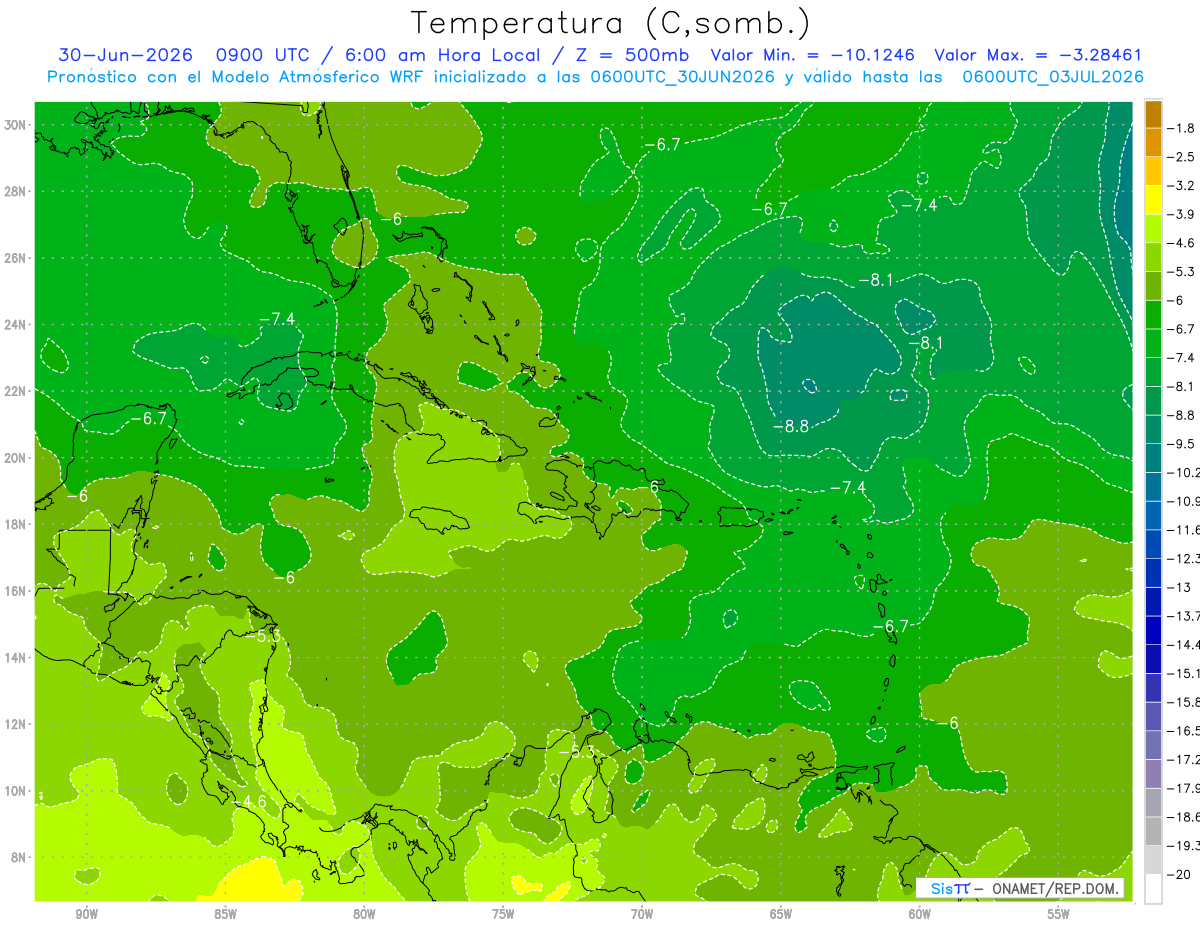Image resolution: width=1200 pixels, height=927 pixels.
Task: Click the '85W' longitude axis label
Action: point(225,914)
